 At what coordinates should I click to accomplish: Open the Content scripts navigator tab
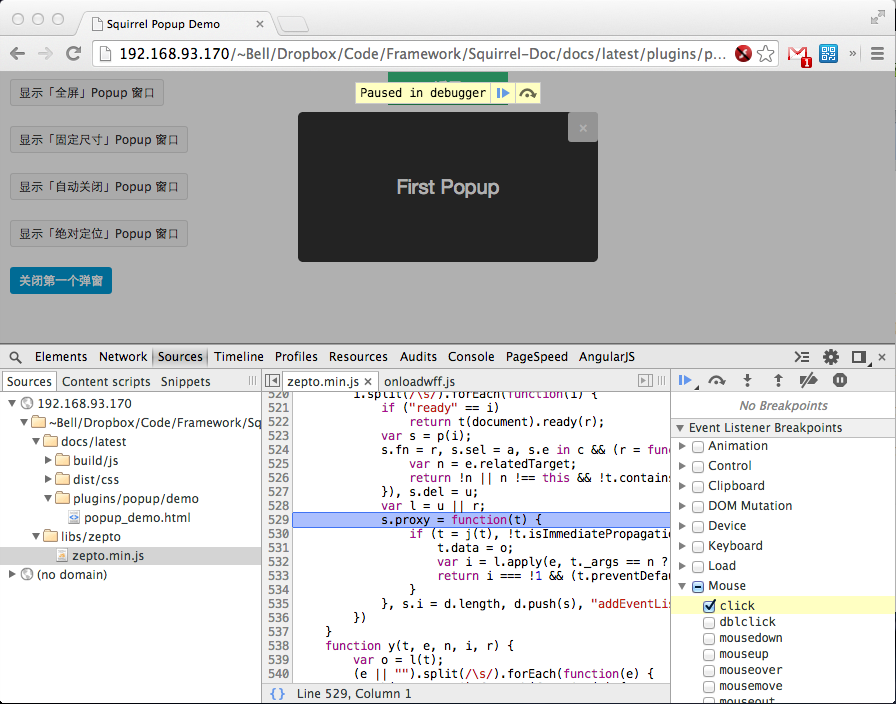point(106,382)
